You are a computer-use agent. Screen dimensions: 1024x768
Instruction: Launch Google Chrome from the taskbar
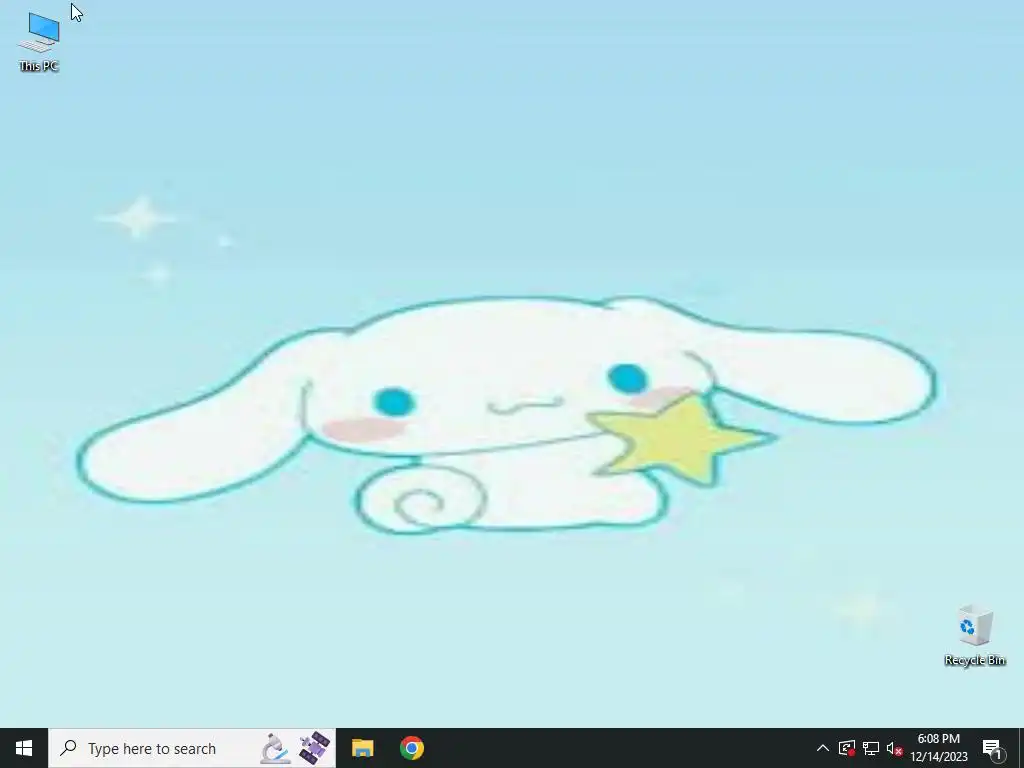coord(412,748)
